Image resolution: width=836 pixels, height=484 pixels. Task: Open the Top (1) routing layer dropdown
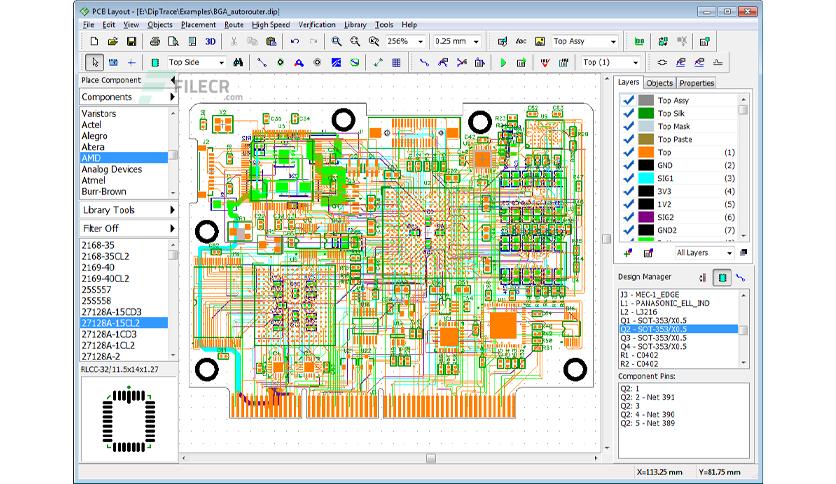point(635,62)
